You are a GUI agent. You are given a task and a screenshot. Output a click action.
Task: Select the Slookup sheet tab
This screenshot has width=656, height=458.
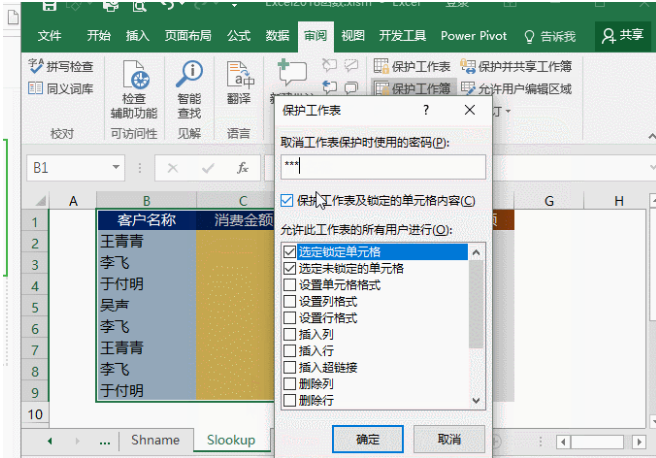coord(231,440)
